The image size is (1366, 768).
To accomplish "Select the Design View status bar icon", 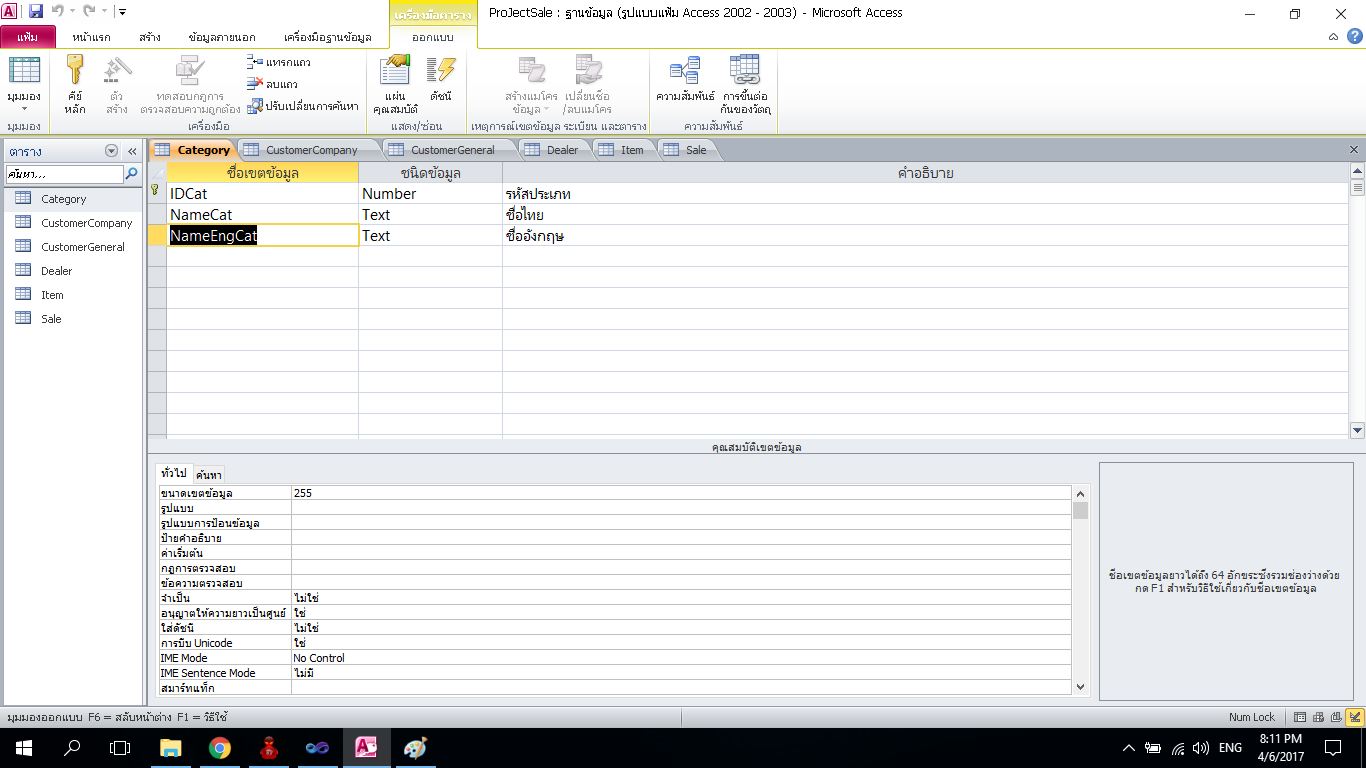I will pos(1354,717).
